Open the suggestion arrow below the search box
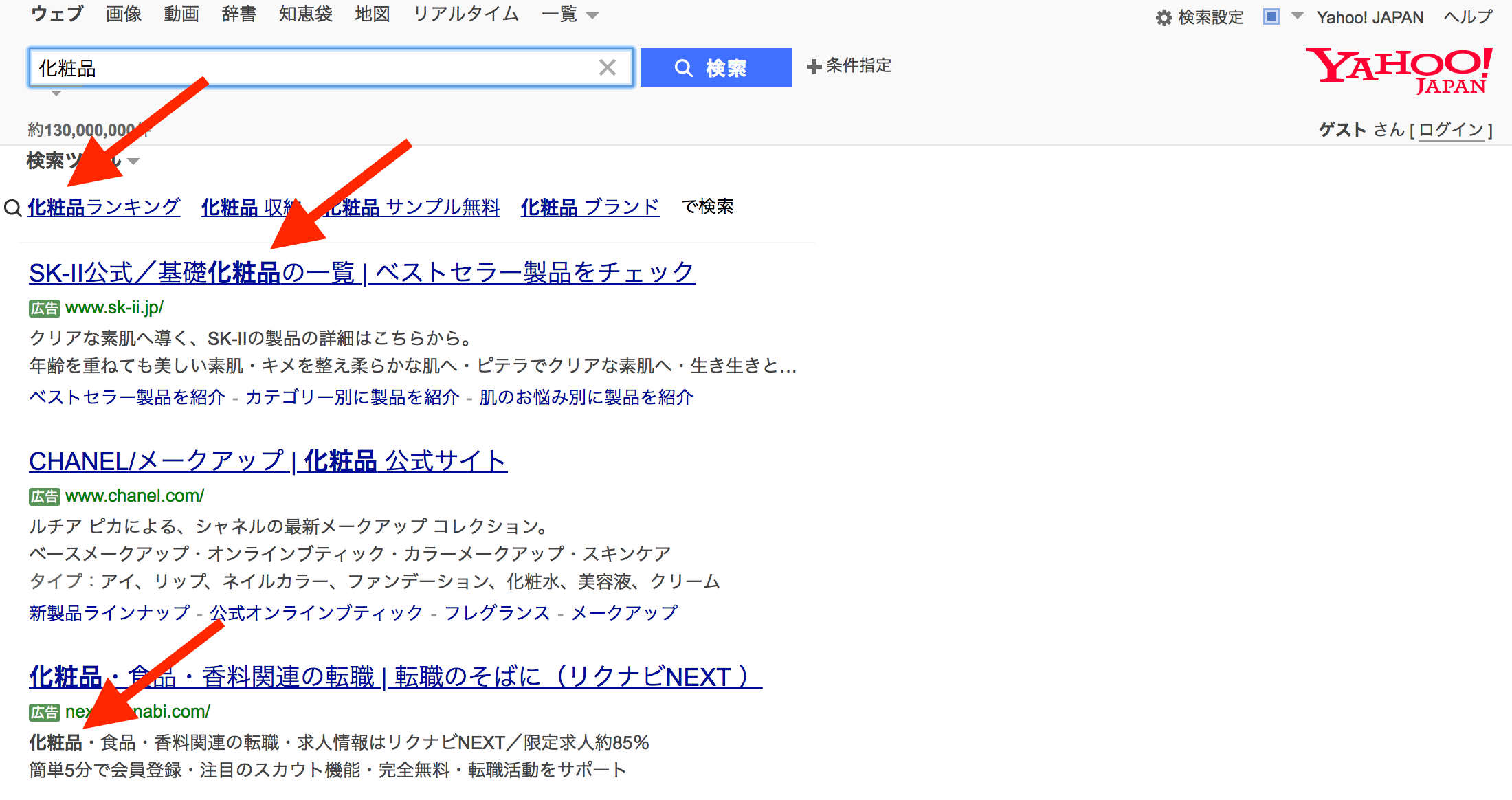 [x=56, y=93]
